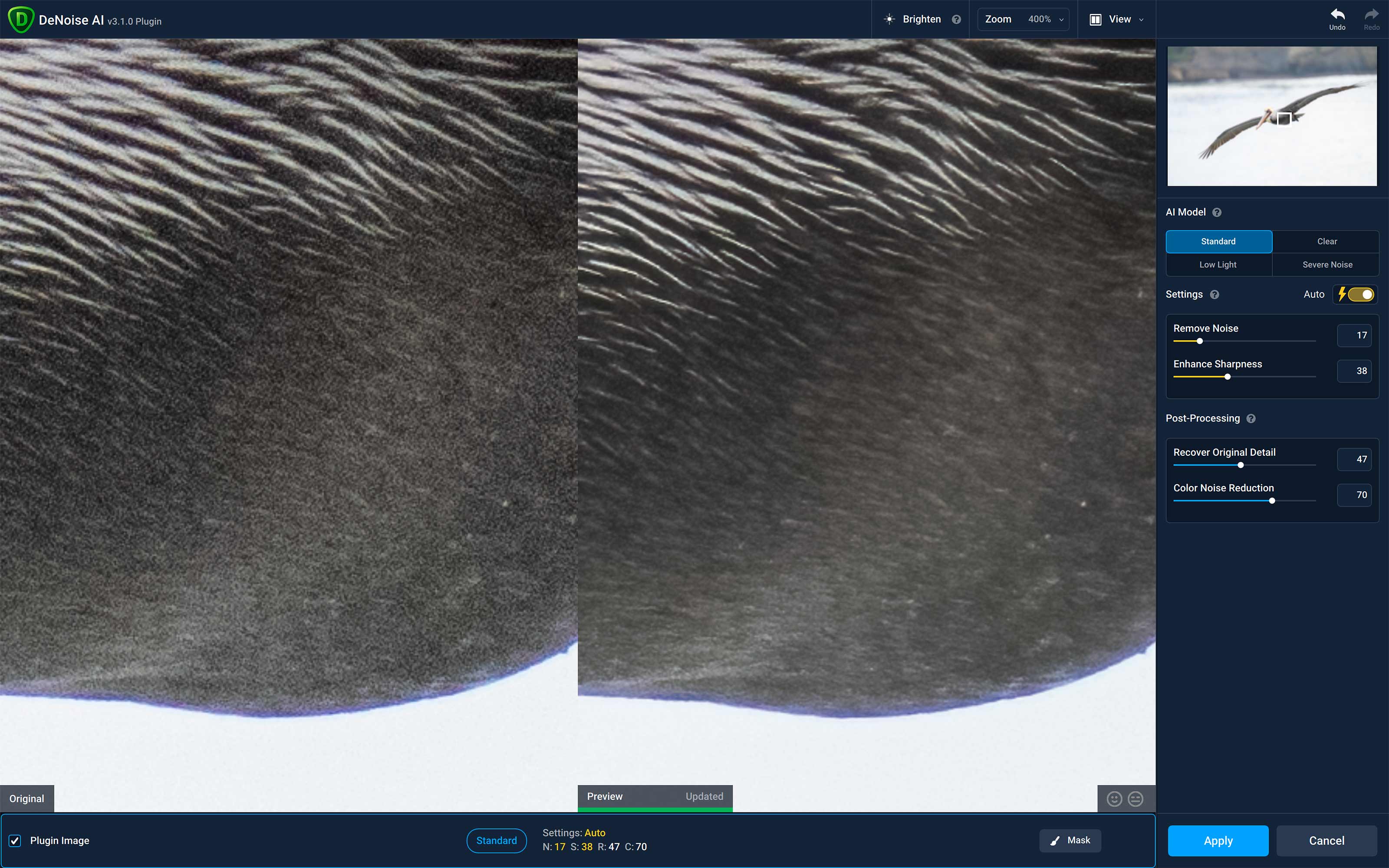Click the Remove Noise value field 17
Screen dimensions: 1389x868
pyautogui.click(x=1355, y=335)
